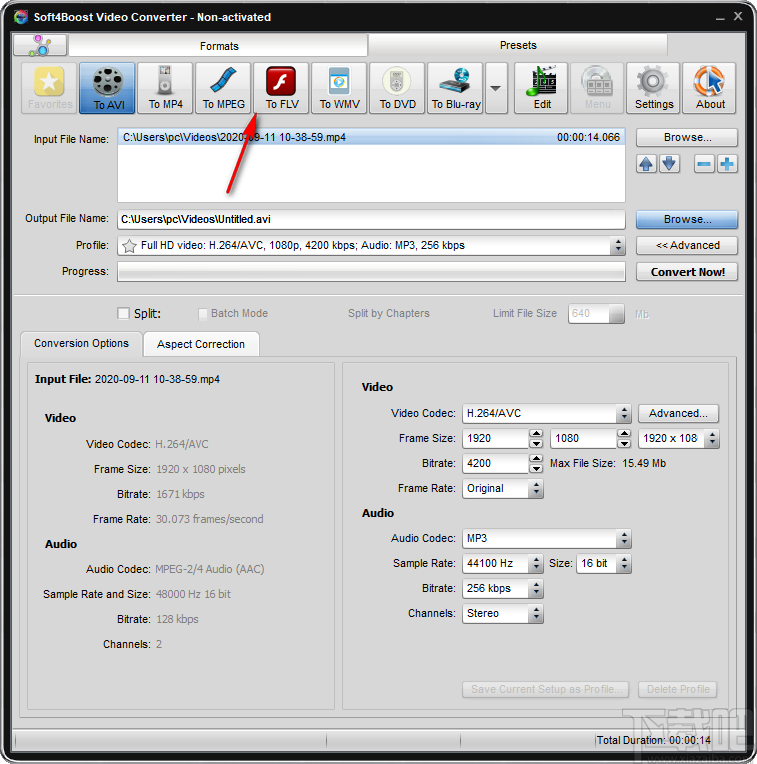757x764 pixels.
Task: Increase the frame width 1920 spinner
Action: tap(536, 434)
